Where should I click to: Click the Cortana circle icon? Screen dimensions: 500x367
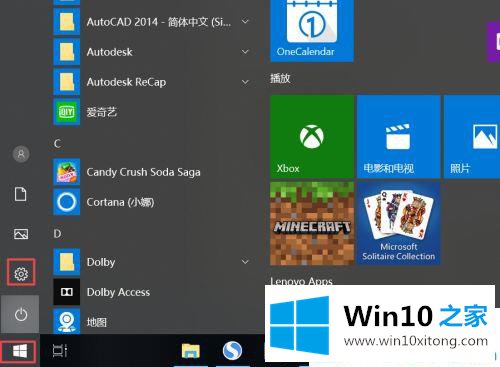(x=67, y=202)
